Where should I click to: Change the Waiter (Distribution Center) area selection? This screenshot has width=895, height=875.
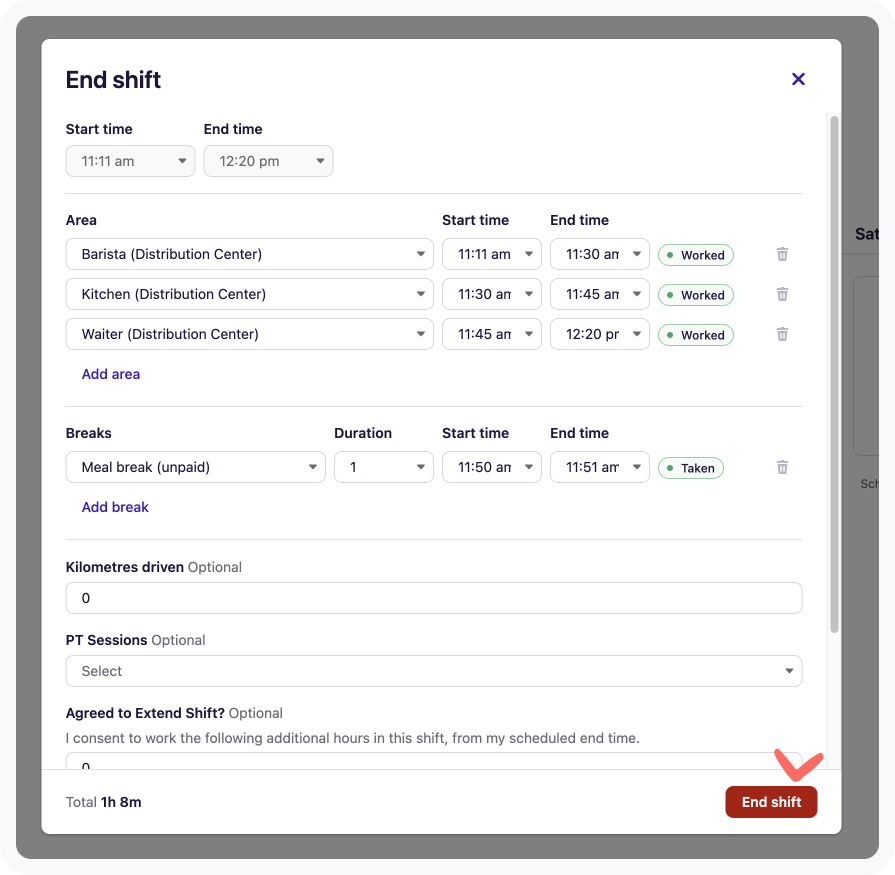click(x=249, y=334)
